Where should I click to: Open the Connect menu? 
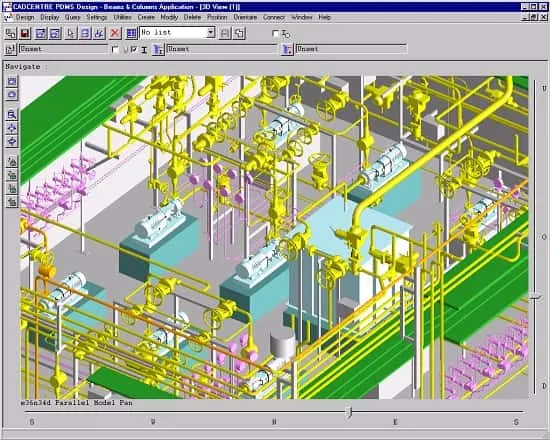tap(274, 17)
